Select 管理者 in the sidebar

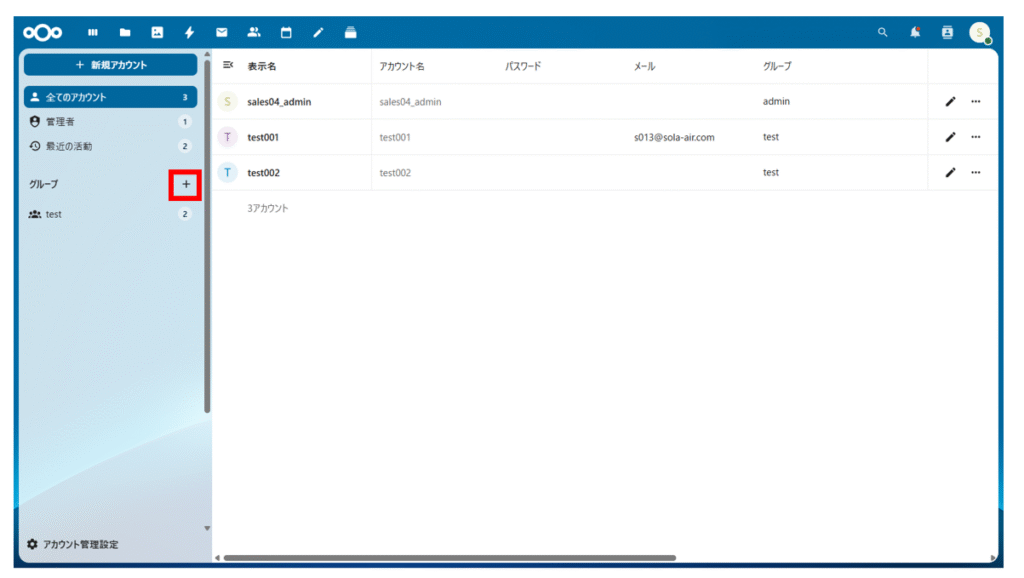[x=60, y=122]
